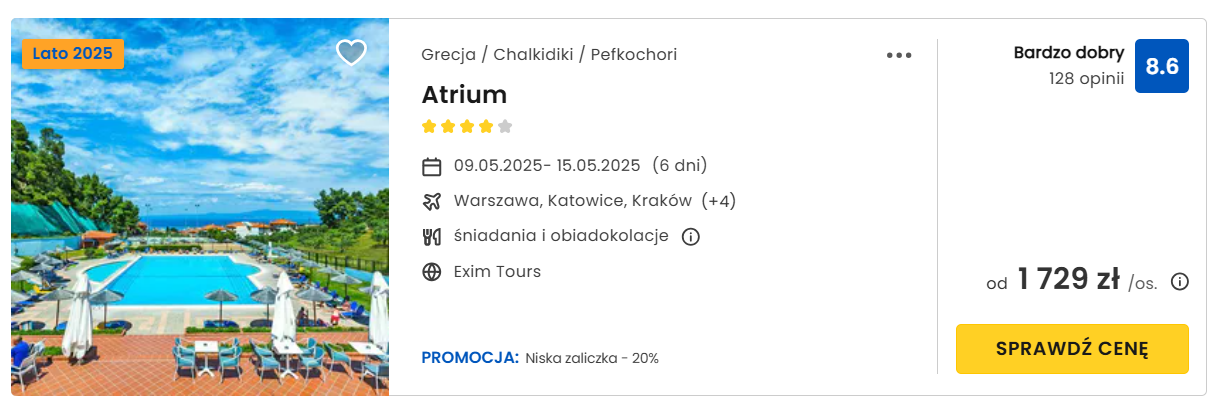The width and height of the screenshot is (1218, 411).
Task: Open the hotel pool photo thumbnail
Action: 200,207
